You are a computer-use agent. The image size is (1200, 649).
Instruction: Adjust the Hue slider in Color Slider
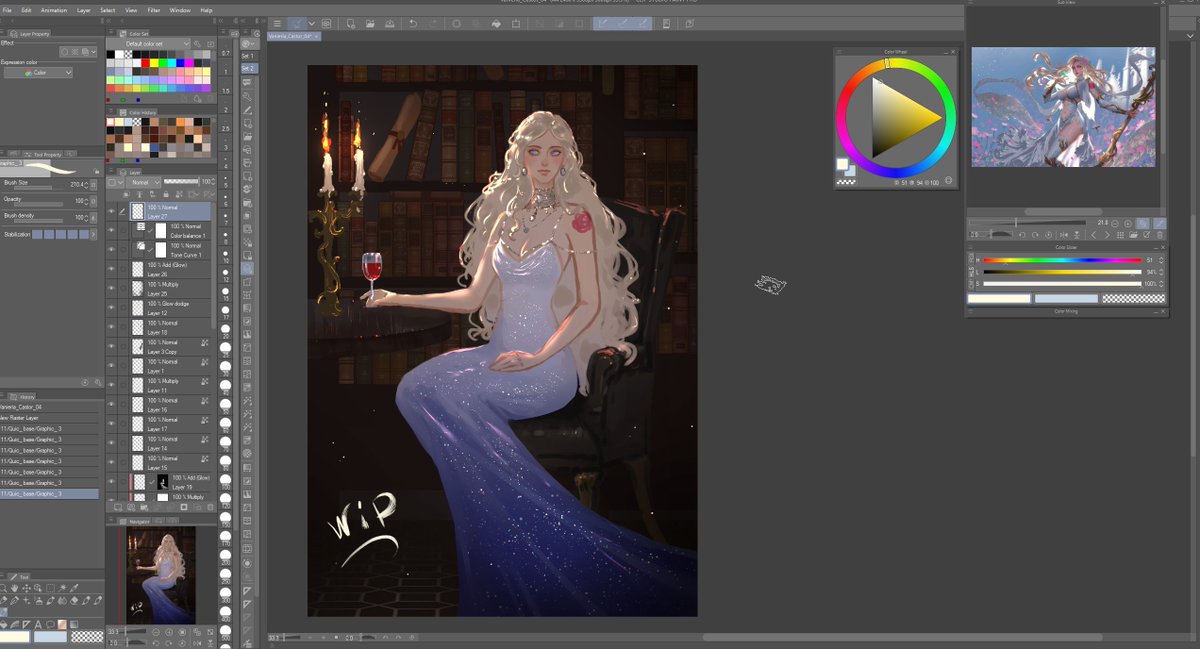click(1062, 260)
